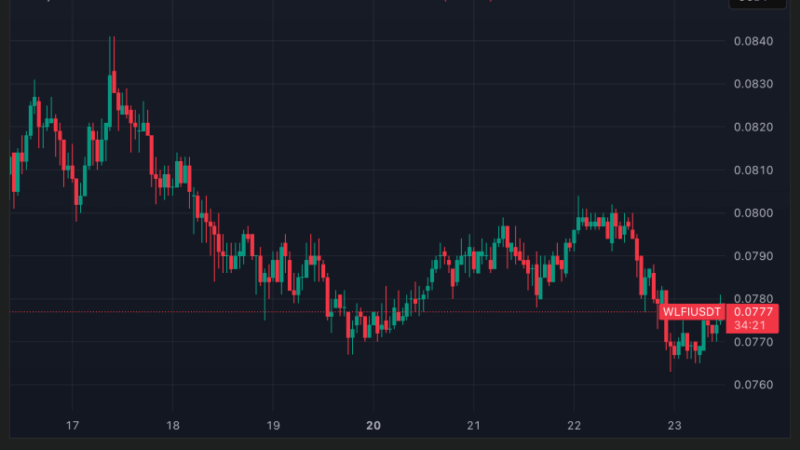
Task: Select date 21 on the time axis
Action: tap(473, 425)
